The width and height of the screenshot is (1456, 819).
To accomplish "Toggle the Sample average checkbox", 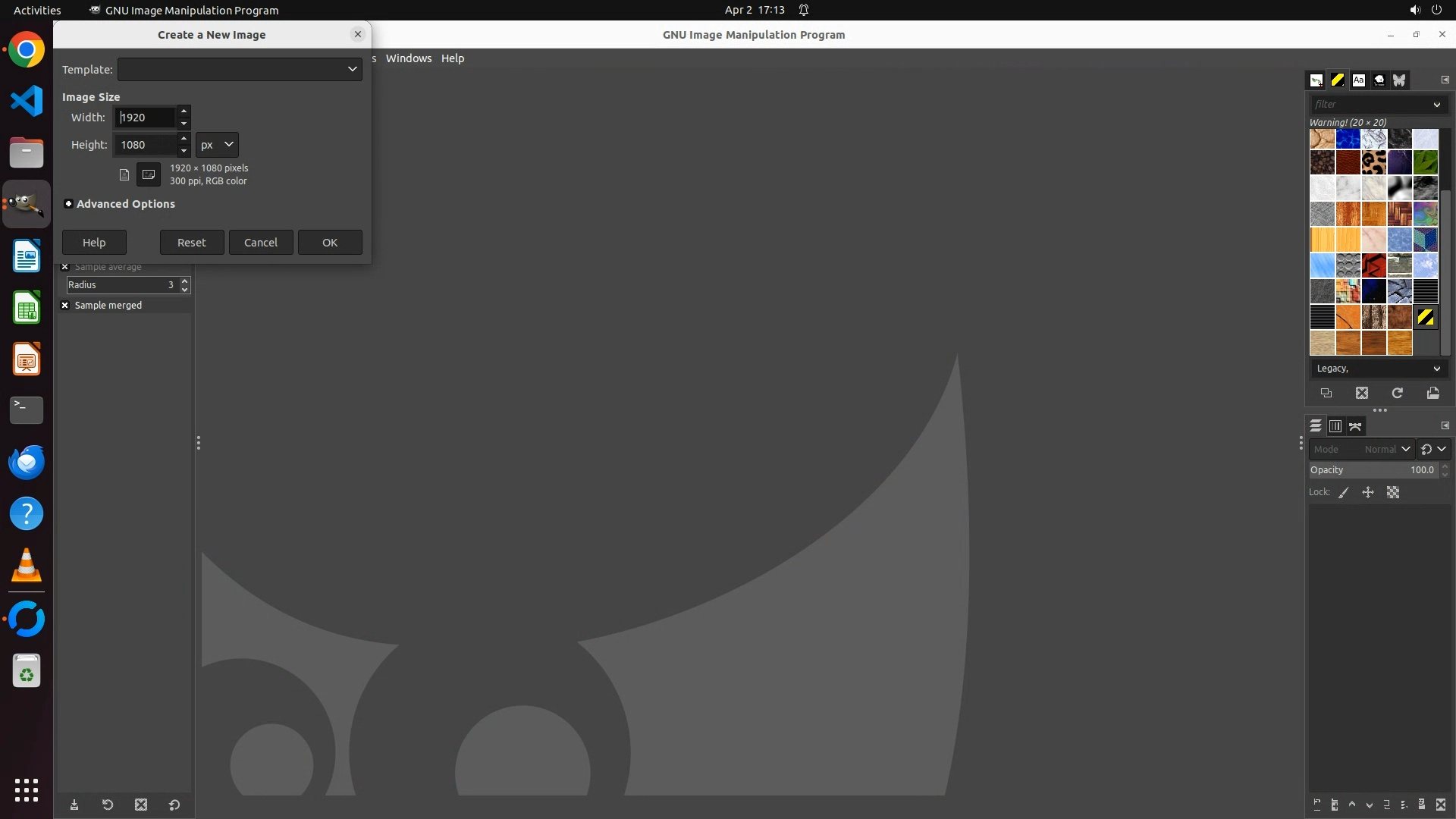I will point(65,267).
